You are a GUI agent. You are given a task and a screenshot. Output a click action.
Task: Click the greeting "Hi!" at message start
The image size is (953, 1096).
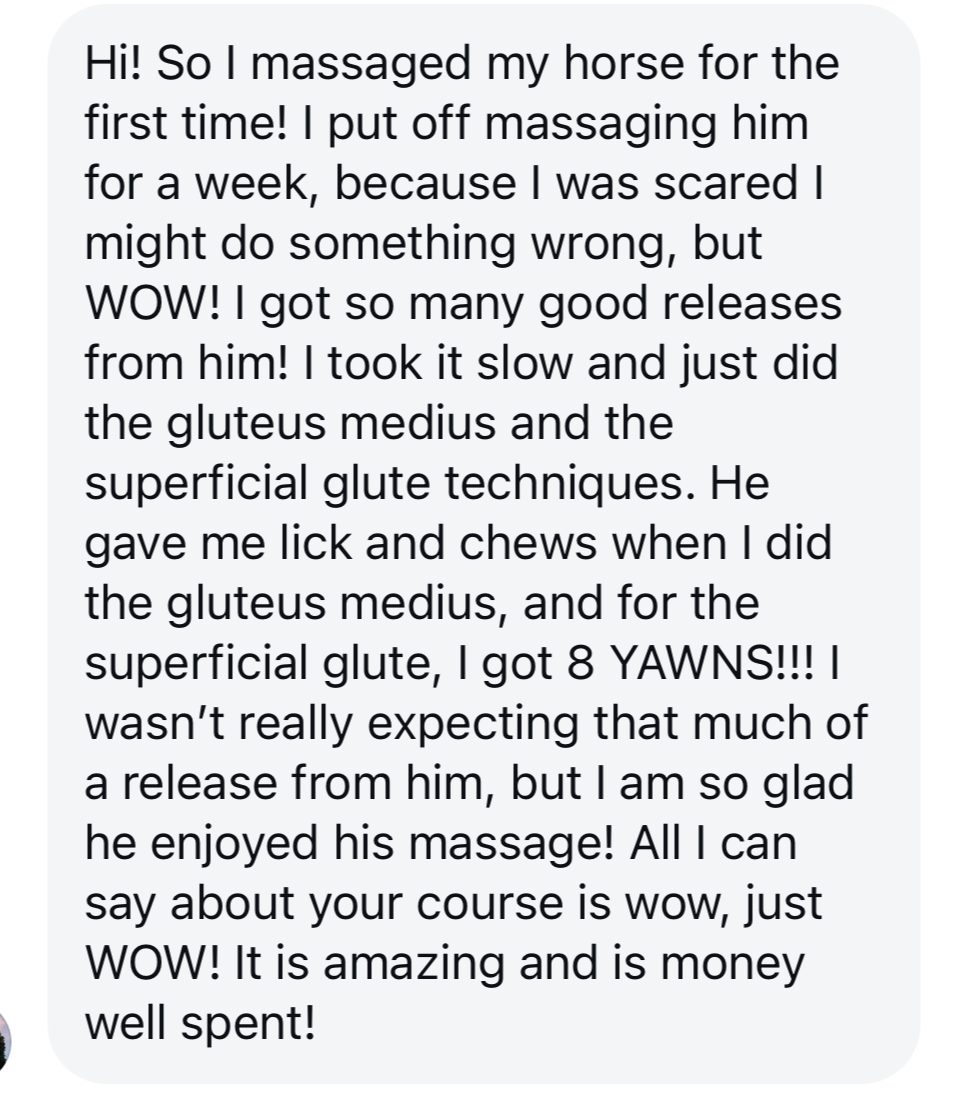[x=115, y=63]
